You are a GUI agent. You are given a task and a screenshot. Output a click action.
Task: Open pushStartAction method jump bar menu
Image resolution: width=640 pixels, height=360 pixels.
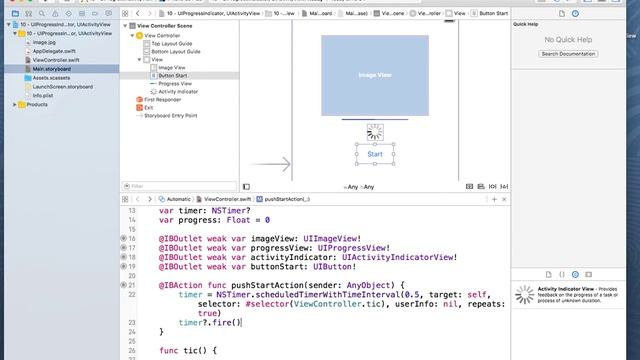tap(283, 199)
